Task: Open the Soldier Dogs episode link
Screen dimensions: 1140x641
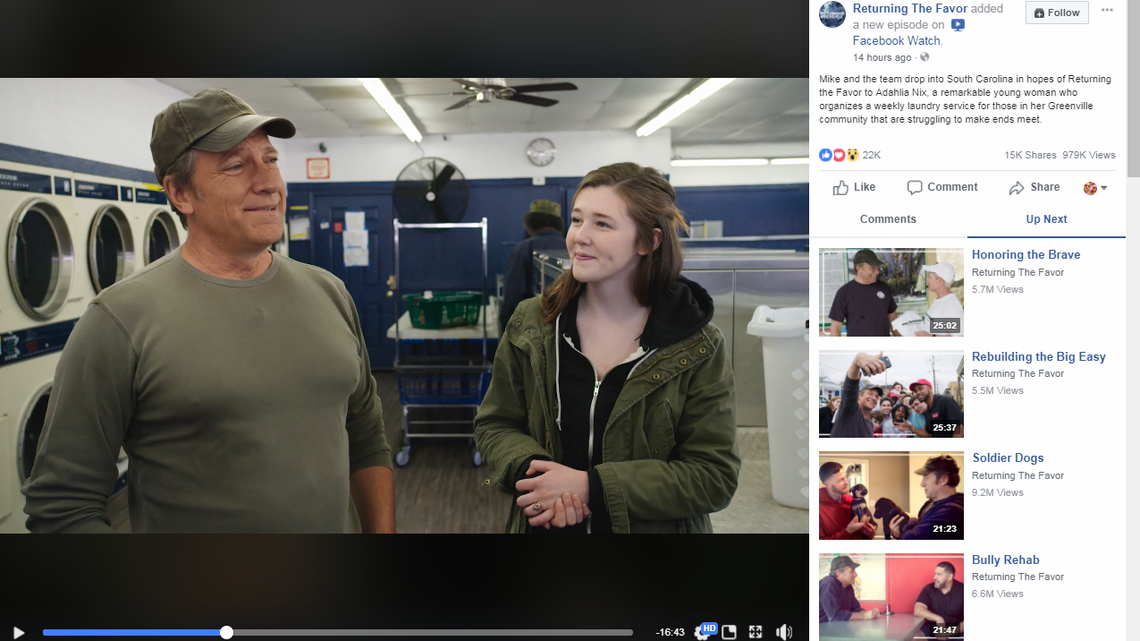Action: click(x=1007, y=457)
